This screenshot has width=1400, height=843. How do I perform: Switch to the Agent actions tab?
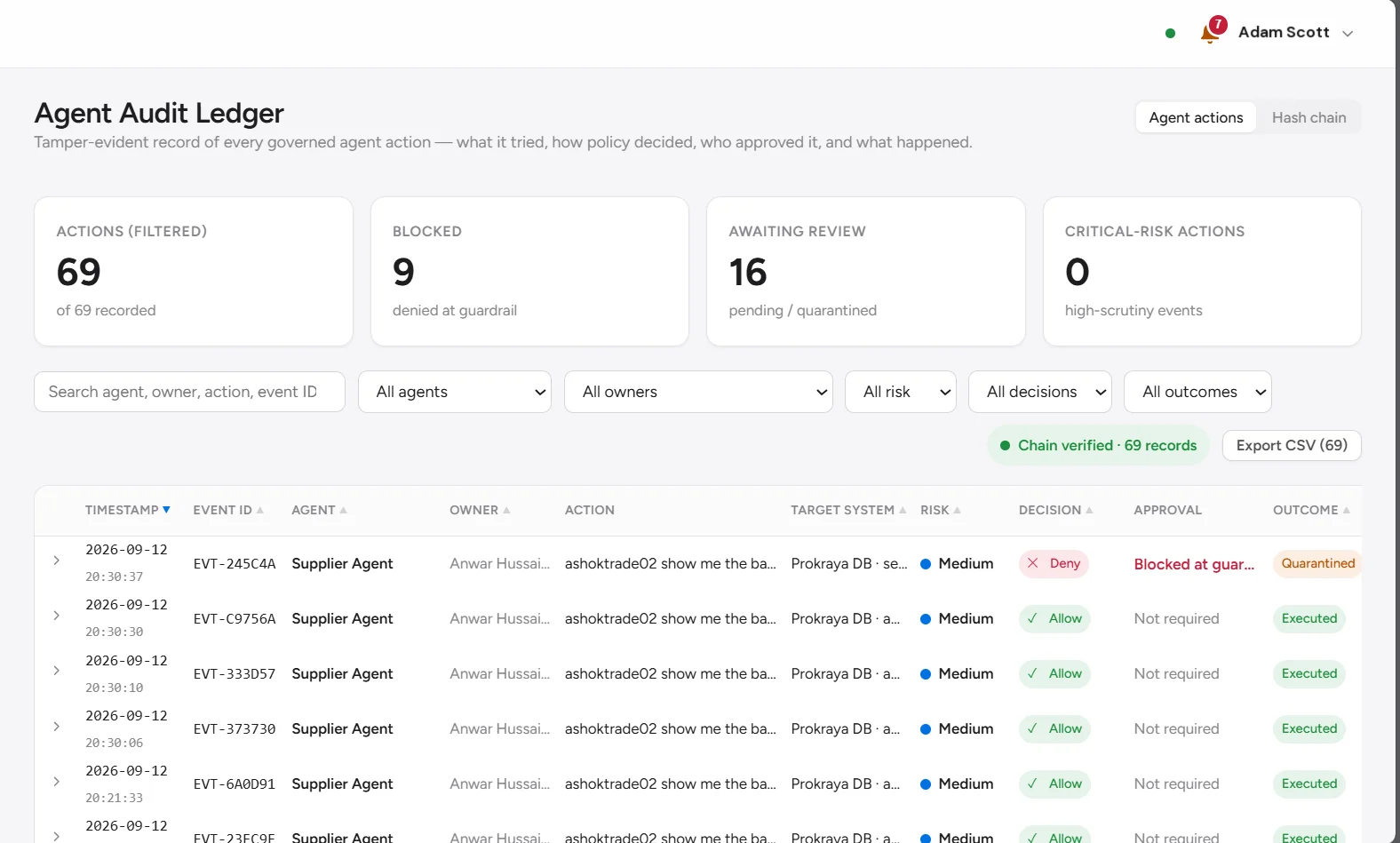[x=1196, y=117]
